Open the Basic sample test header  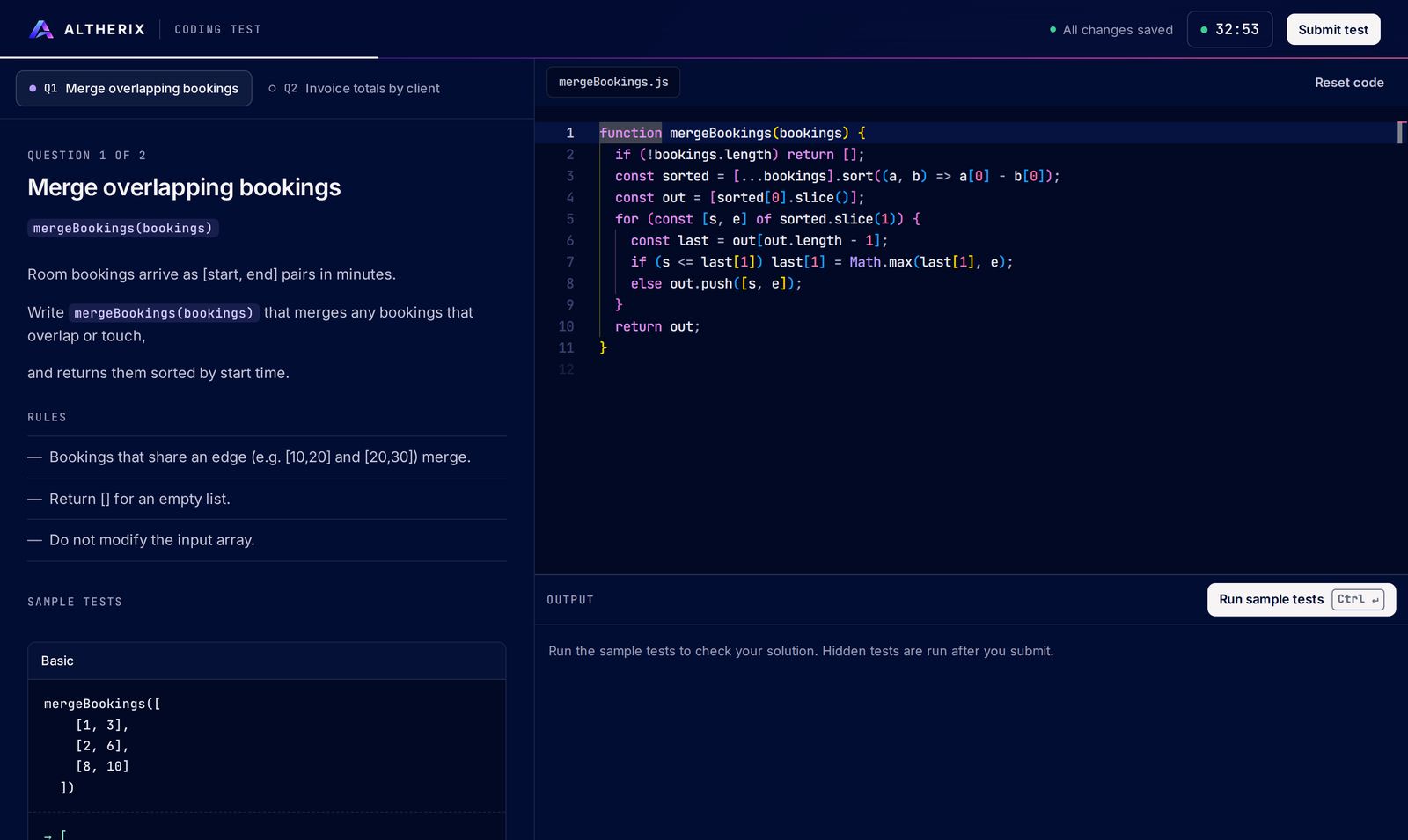pos(267,661)
